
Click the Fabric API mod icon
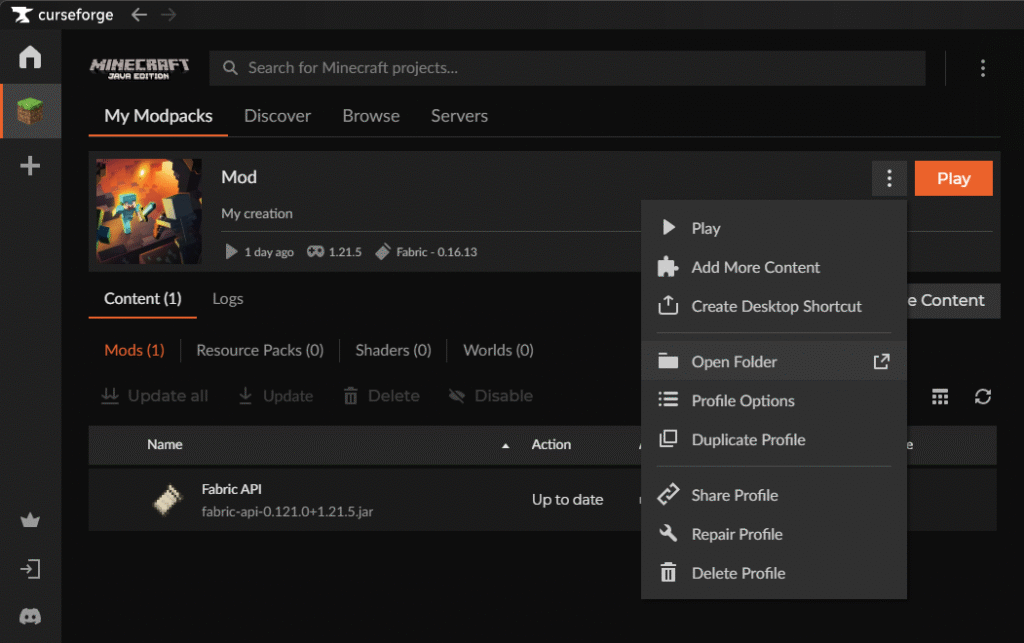pyautogui.click(x=168, y=500)
